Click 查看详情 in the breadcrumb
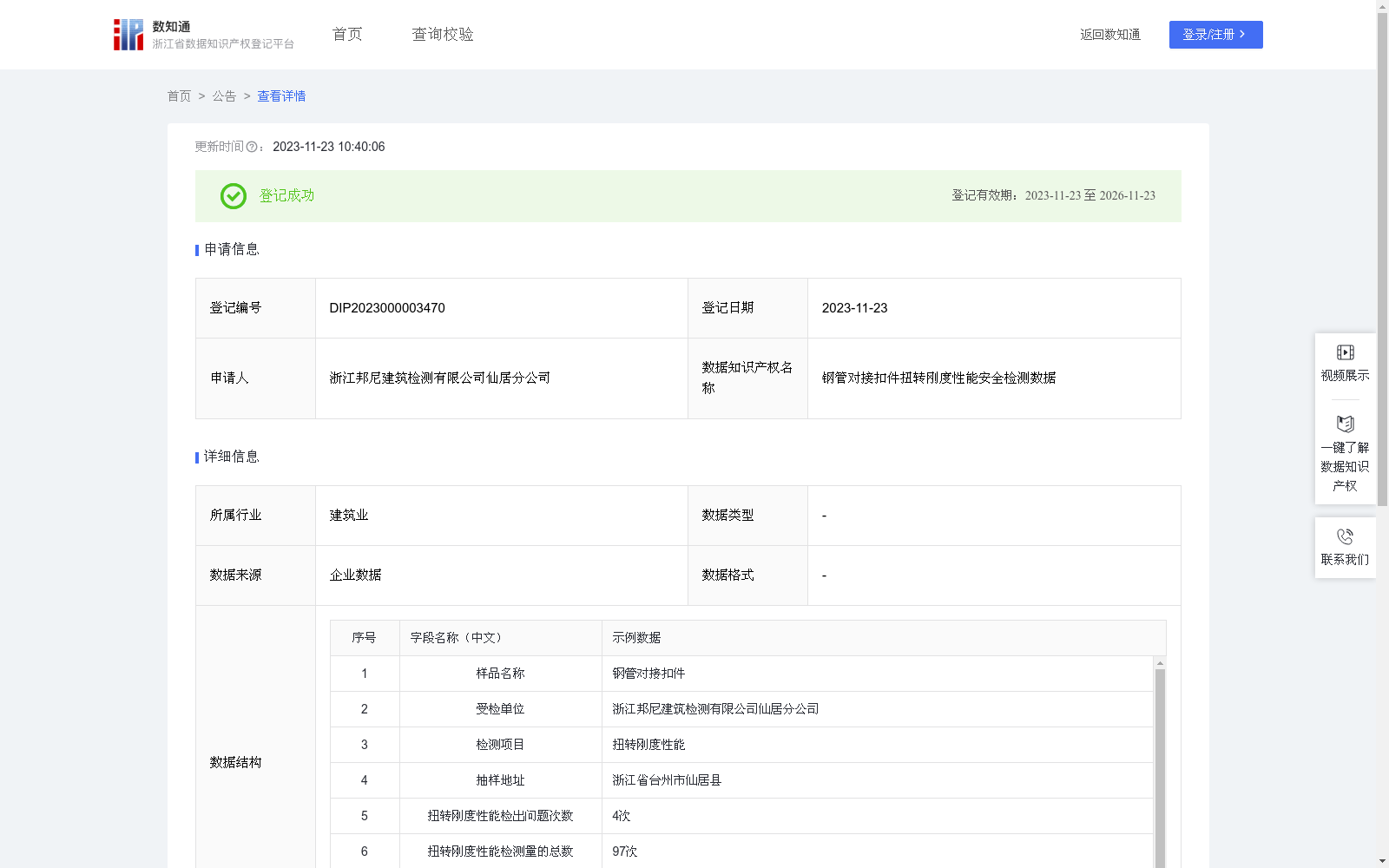Viewport: 1389px width, 868px height. [x=281, y=96]
